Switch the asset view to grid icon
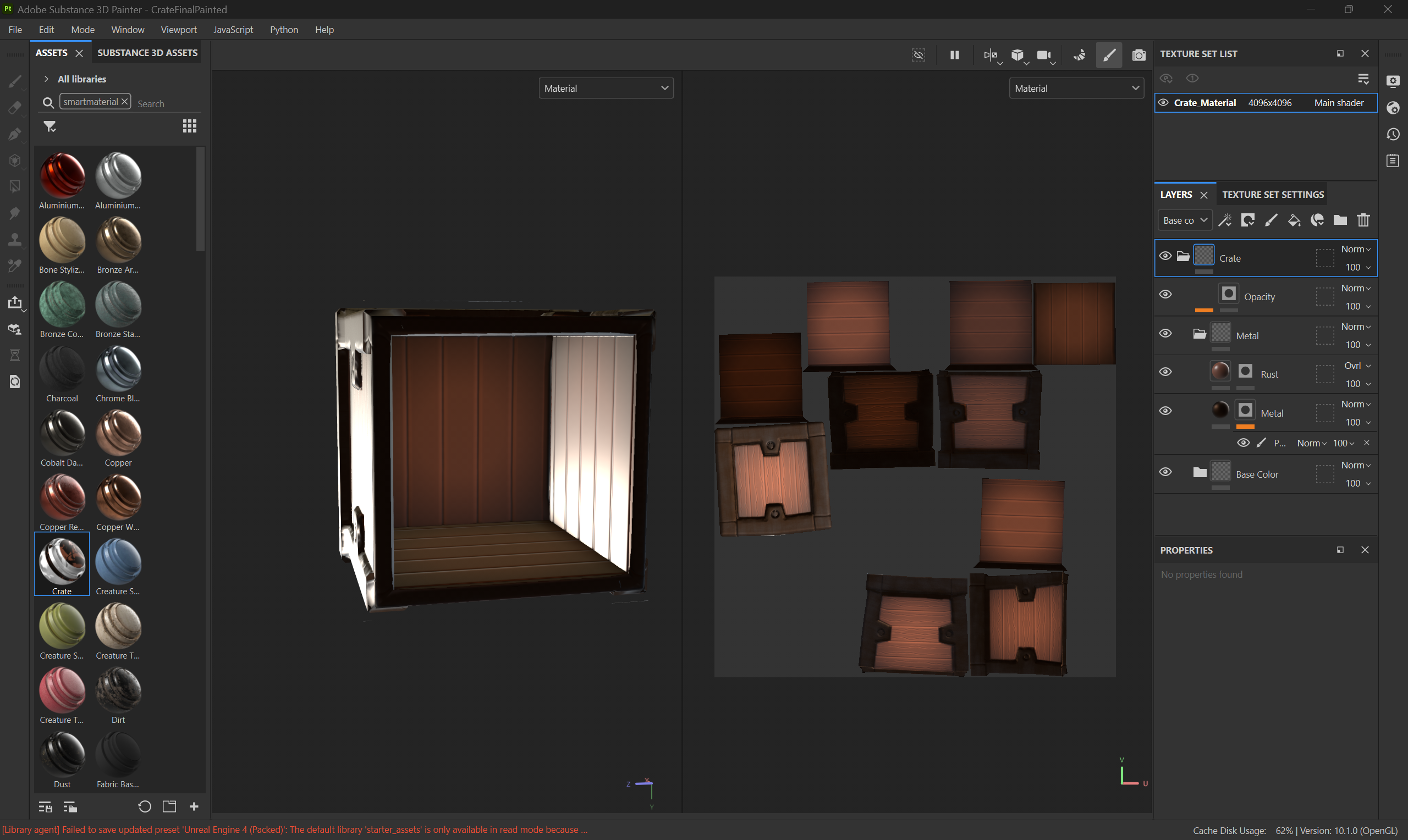 [x=190, y=126]
